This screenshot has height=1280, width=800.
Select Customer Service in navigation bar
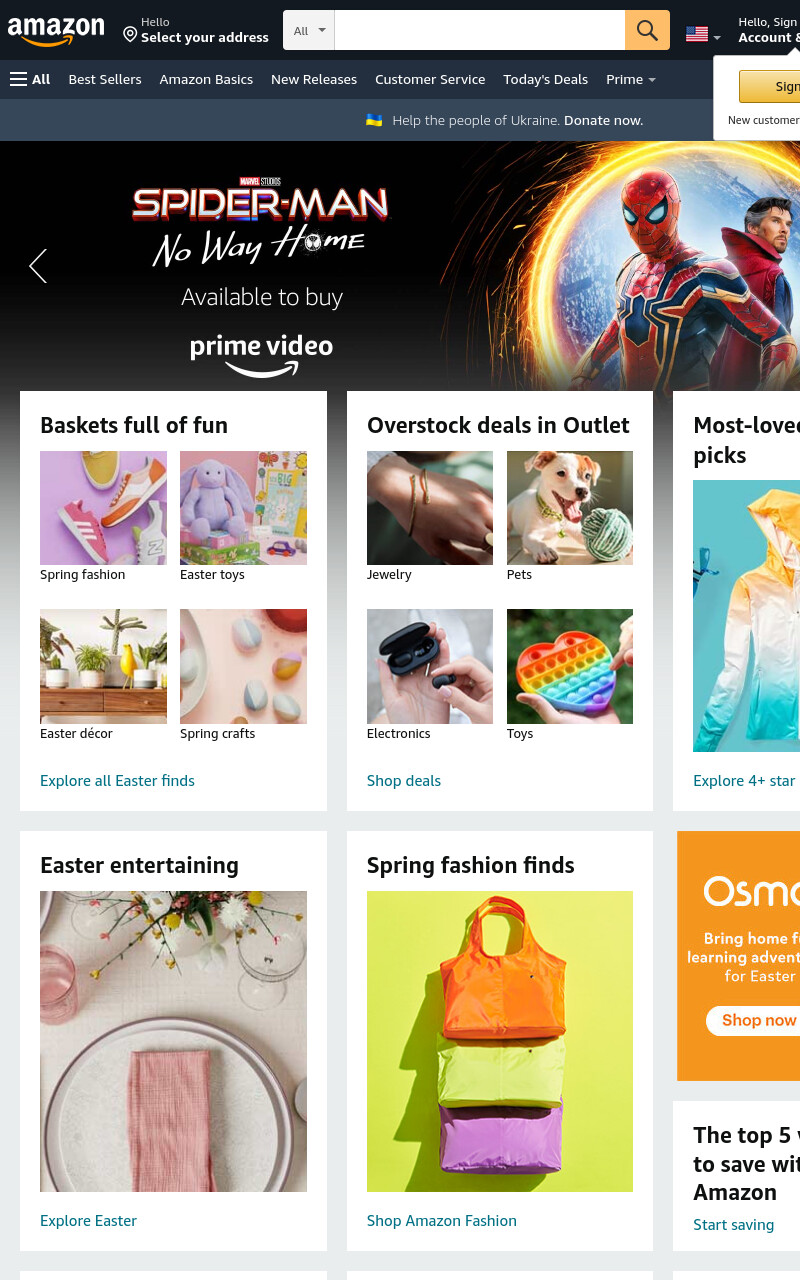[430, 79]
